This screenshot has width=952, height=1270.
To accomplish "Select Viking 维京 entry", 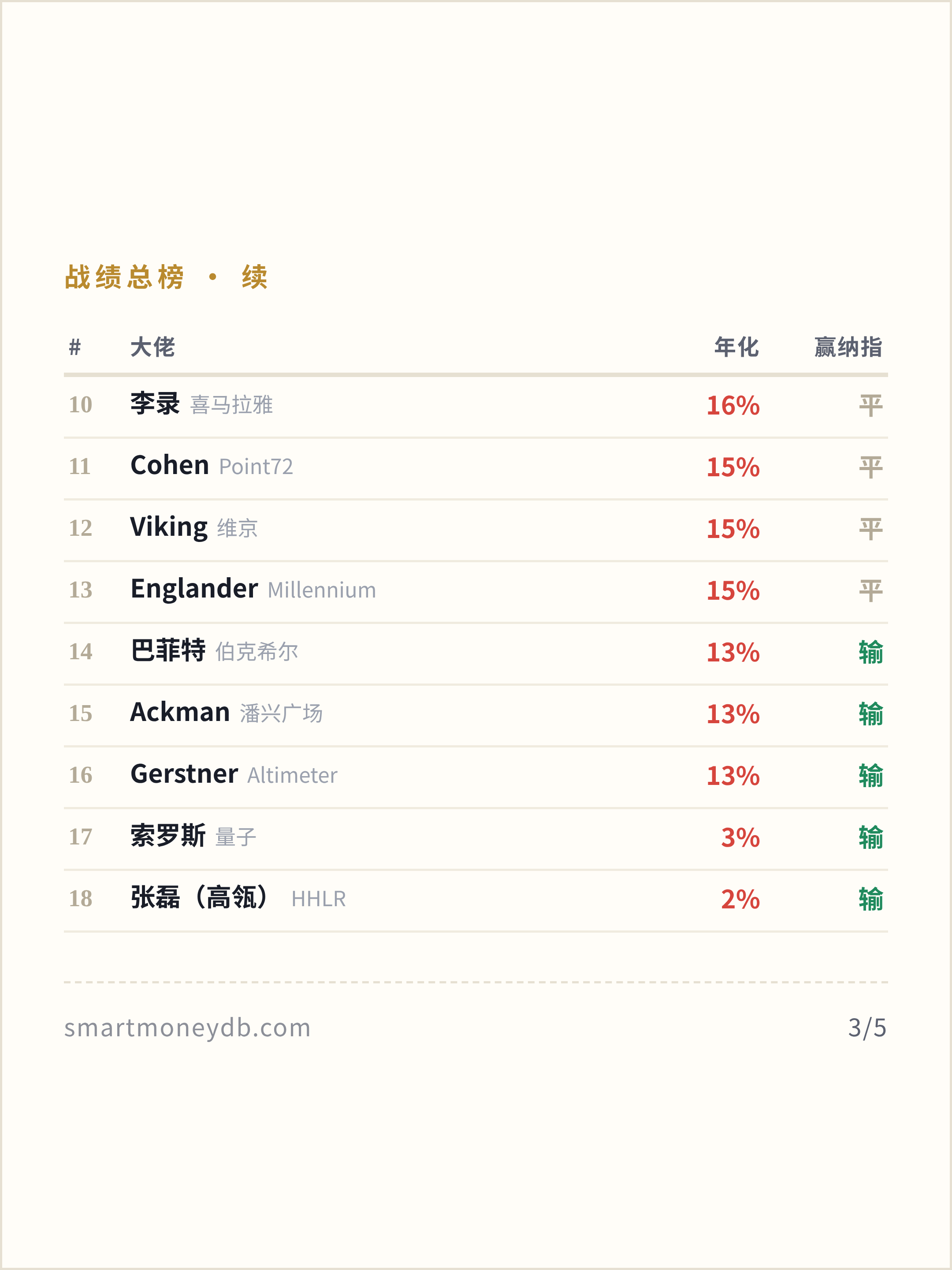I will (x=194, y=528).
